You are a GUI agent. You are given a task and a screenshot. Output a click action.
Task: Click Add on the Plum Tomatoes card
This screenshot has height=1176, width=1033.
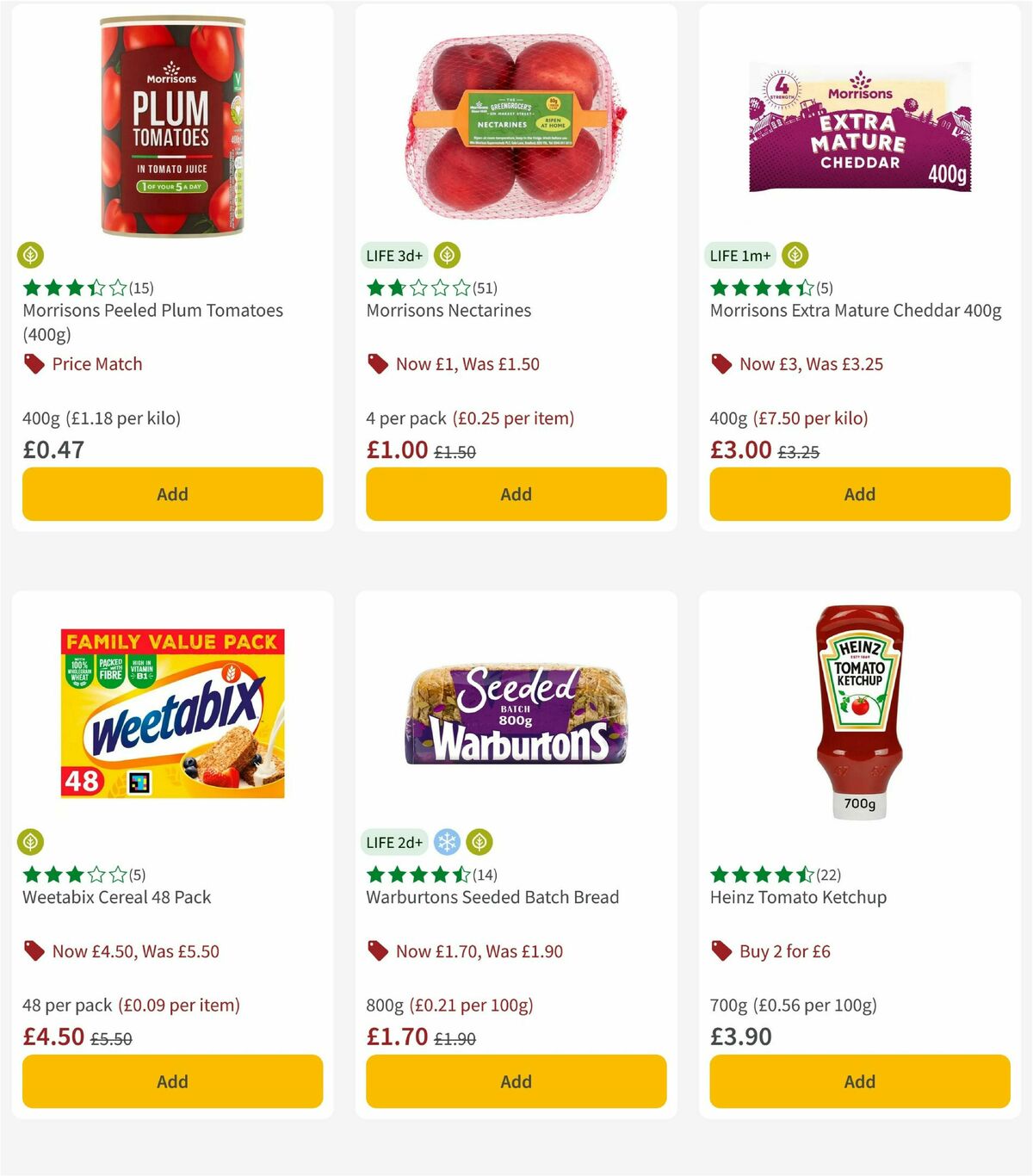coord(172,494)
